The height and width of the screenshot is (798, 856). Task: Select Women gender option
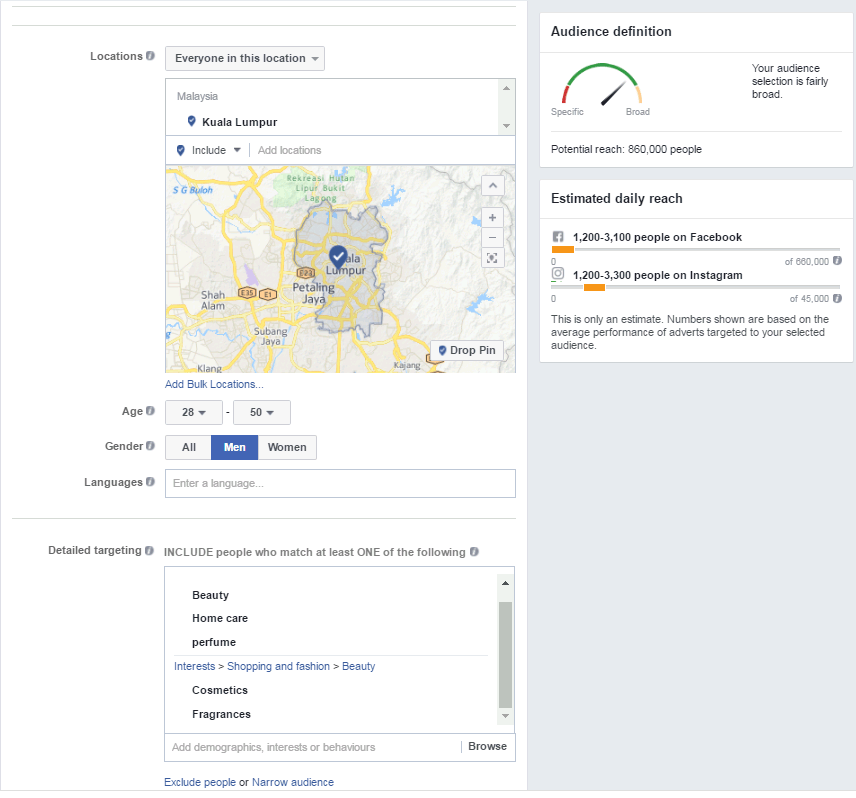[x=287, y=447]
